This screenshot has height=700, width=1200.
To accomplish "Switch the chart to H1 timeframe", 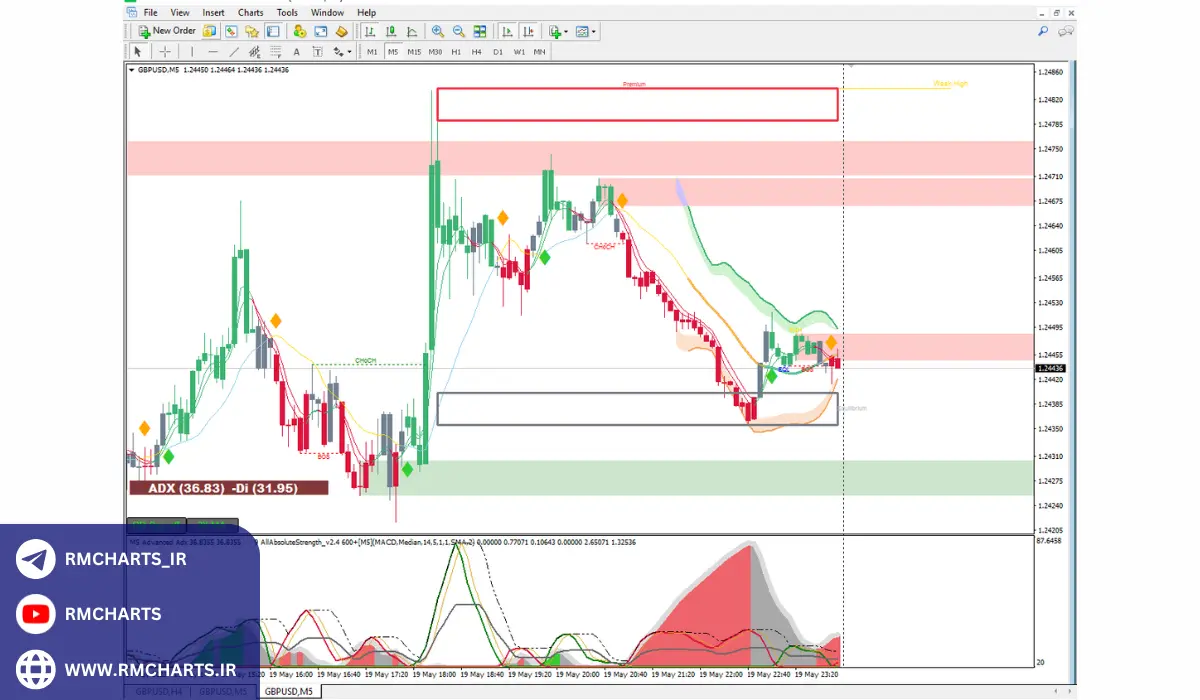I will click(456, 51).
